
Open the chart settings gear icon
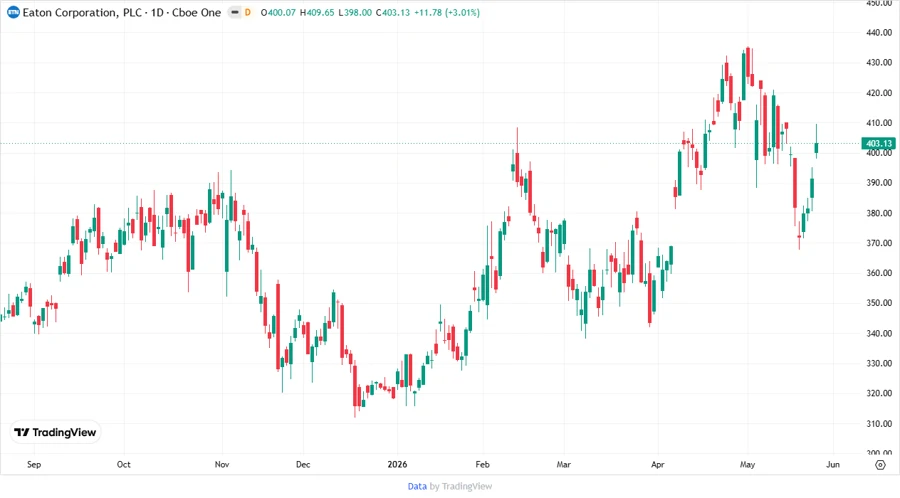pyautogui.click(x=880, y=465)
